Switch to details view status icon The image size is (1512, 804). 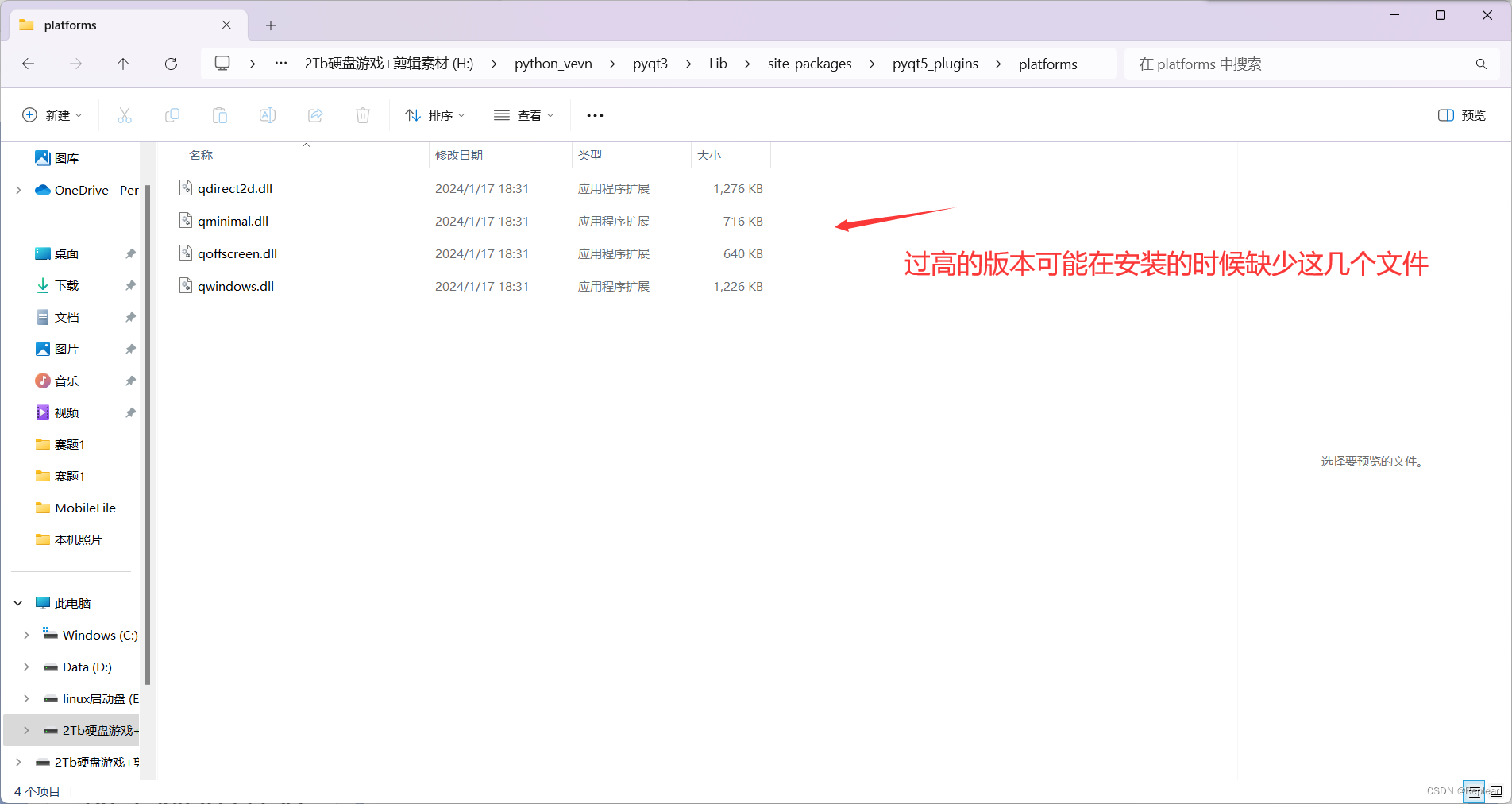[1474, 791]
